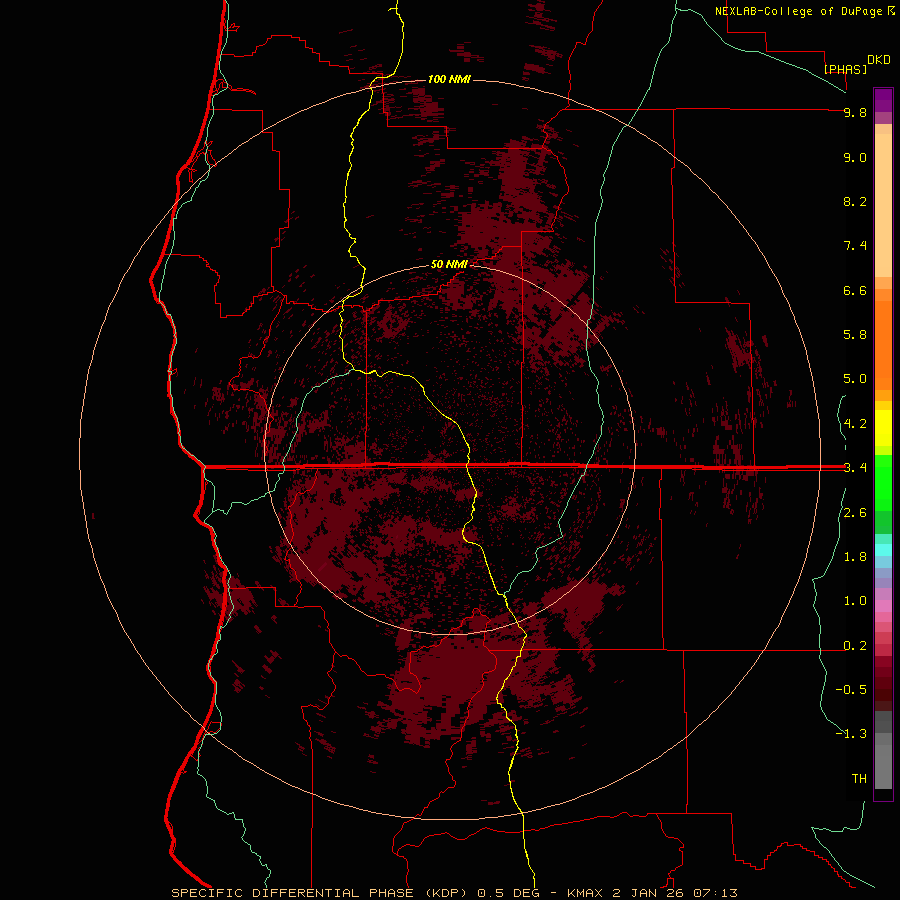
Task: Click the 100 NMI range ring label
Action: (x=449, y=79)
